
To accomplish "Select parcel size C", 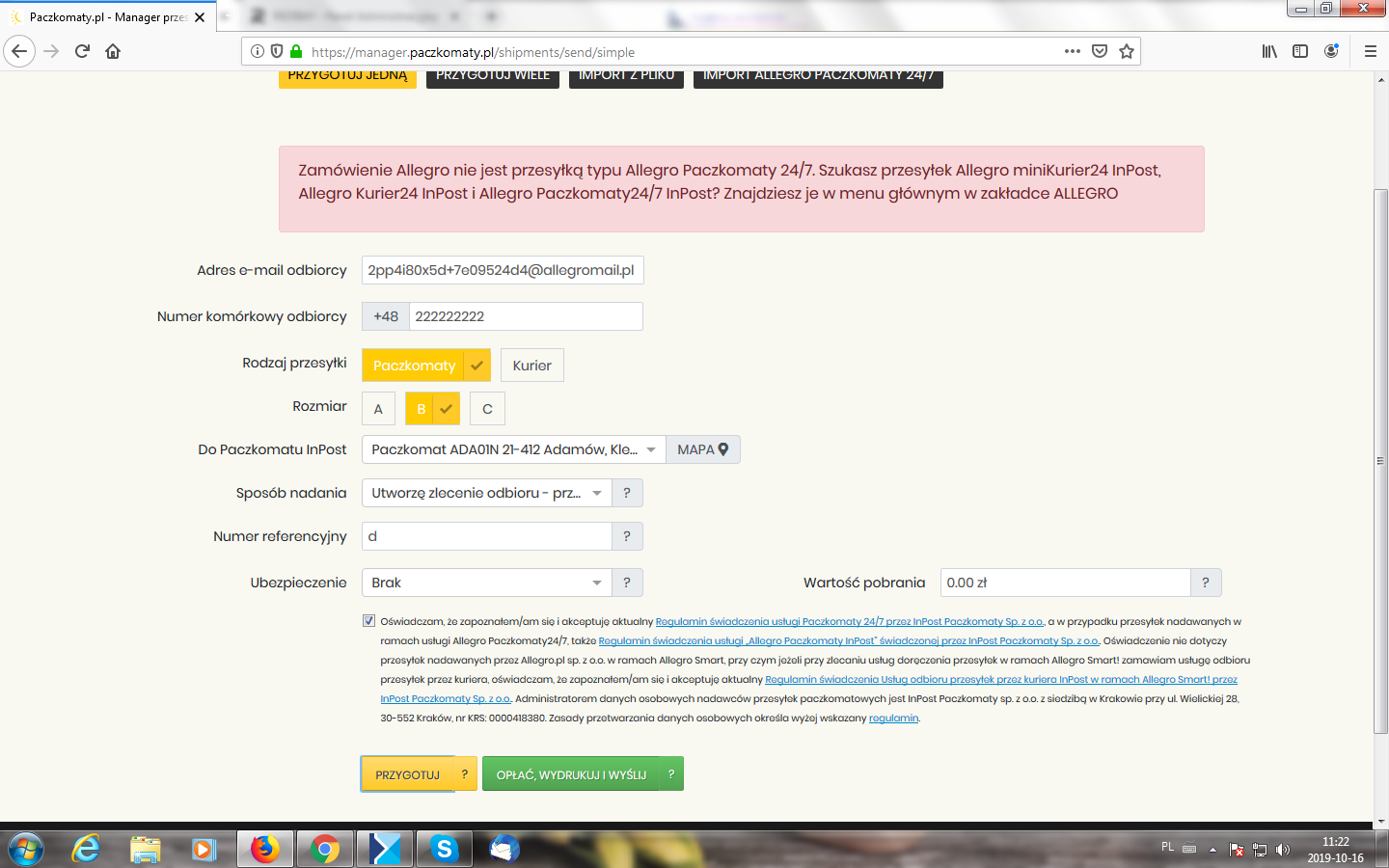I will tap(487, 409).
